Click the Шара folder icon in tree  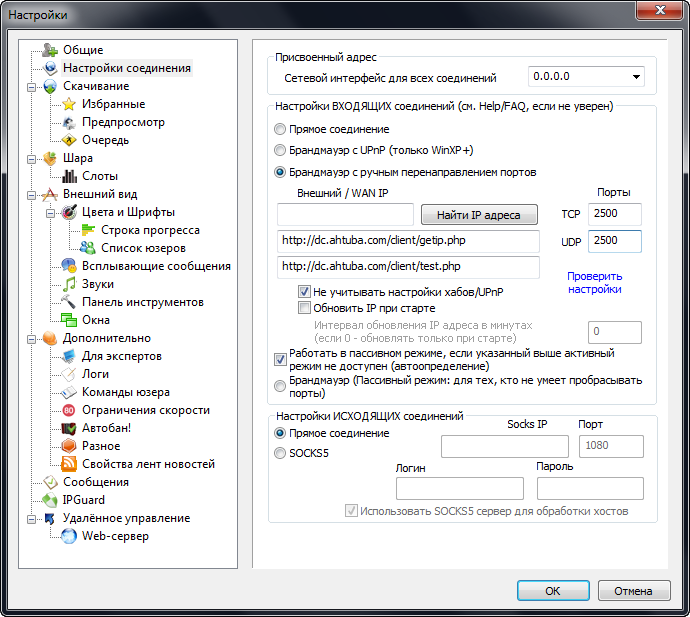[x=51, y=158]
